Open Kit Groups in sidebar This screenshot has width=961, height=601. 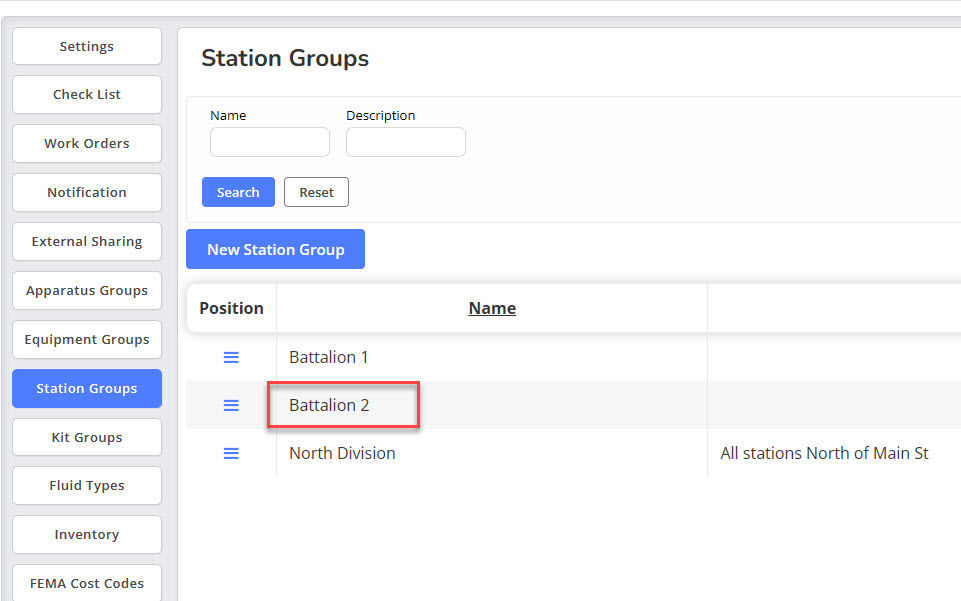point(87,437)
